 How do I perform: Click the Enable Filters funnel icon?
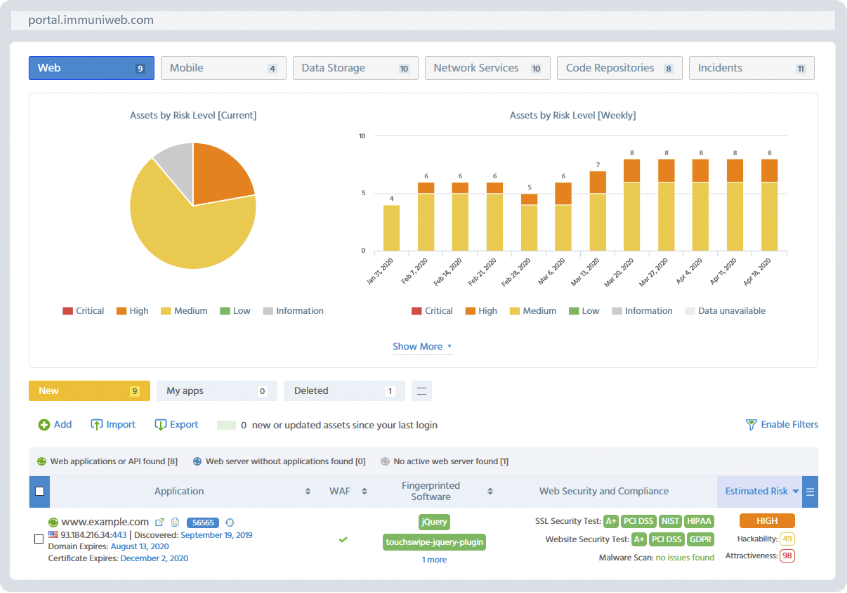[751, 425]
